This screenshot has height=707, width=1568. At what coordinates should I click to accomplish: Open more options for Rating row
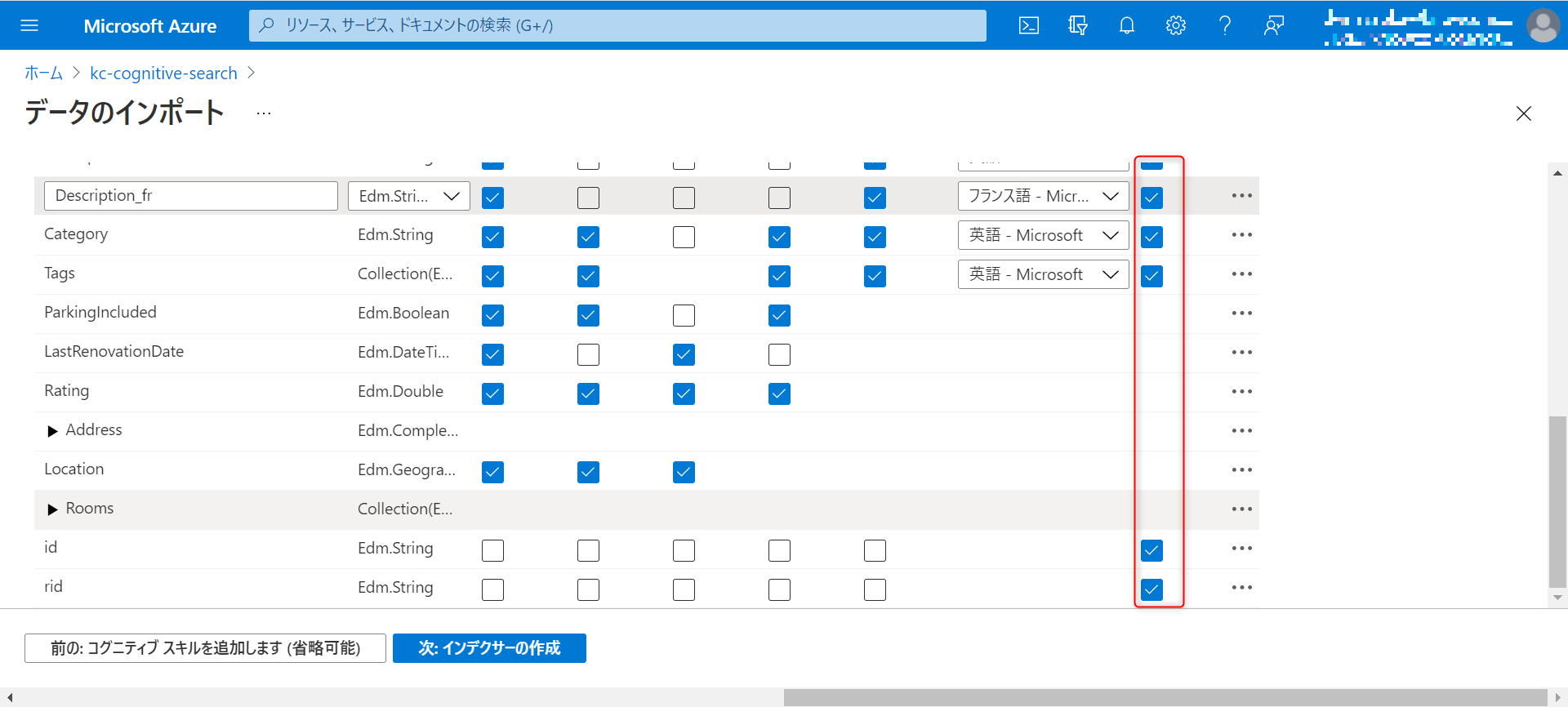point(1242,392)
